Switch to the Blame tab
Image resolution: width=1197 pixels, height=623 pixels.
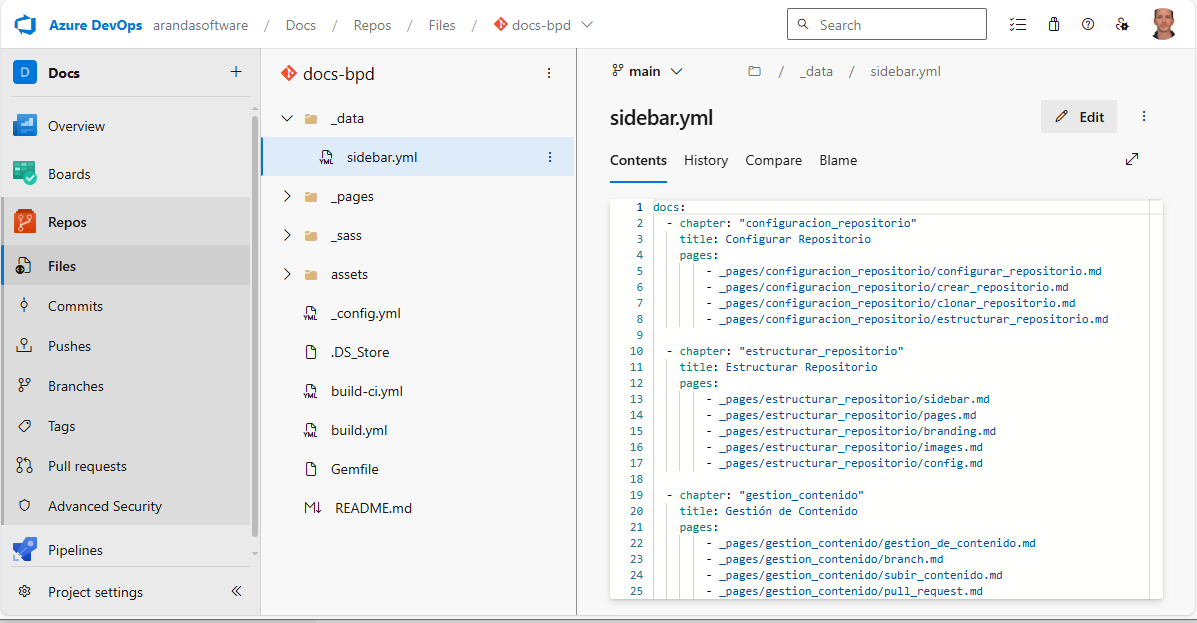coord(837,160)
